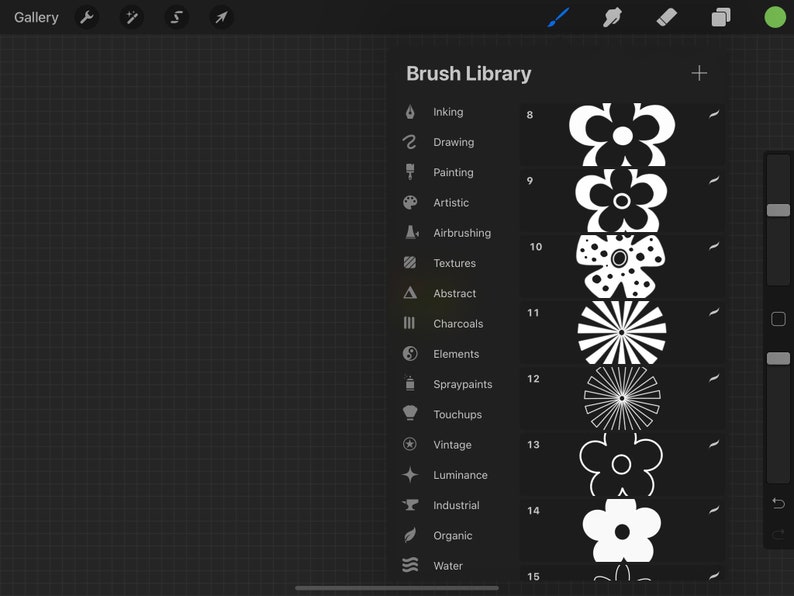Click the Organic leaf icon
The image size is (794, 596).
(410, 535)
